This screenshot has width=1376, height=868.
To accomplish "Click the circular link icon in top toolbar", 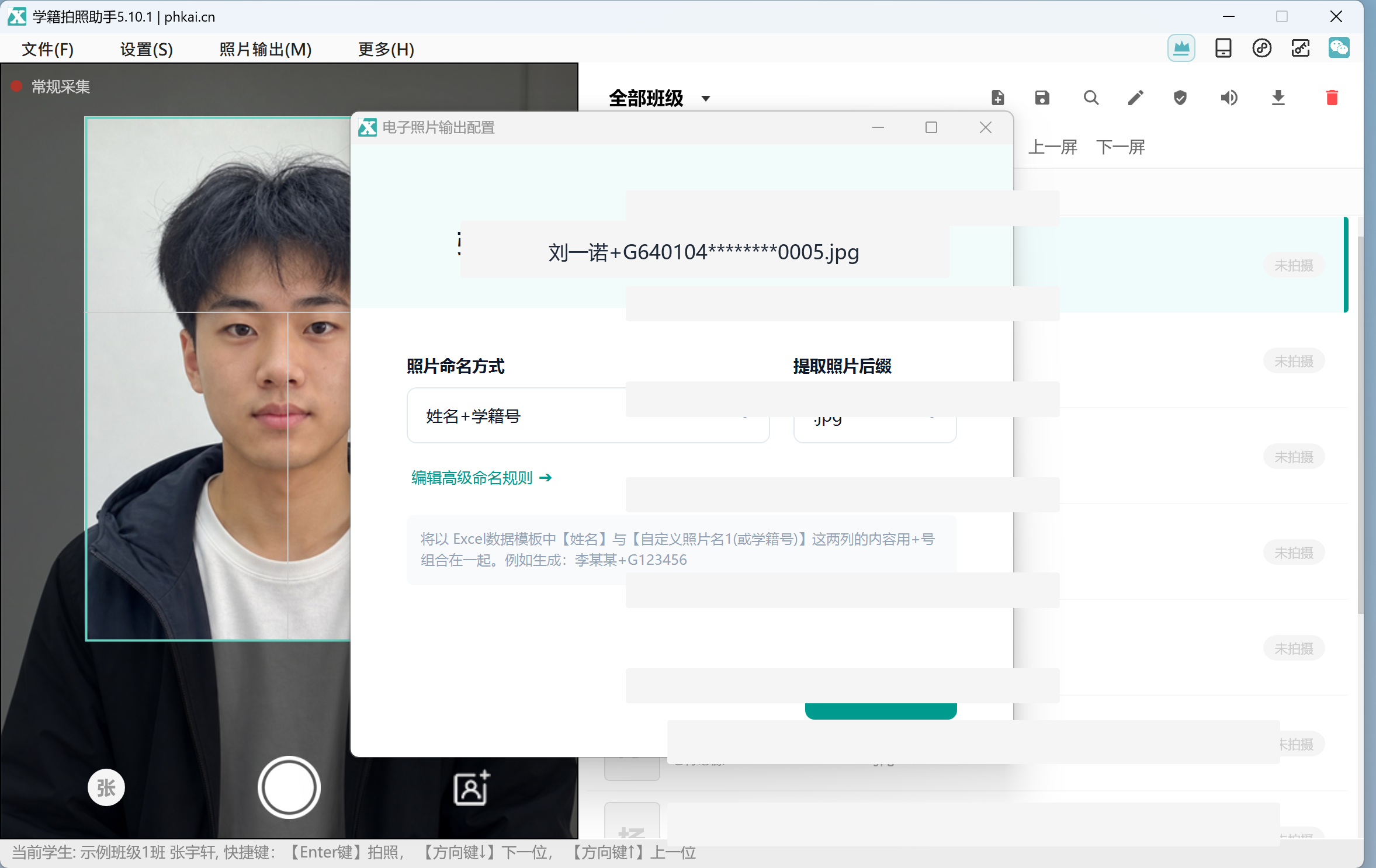I will point(1261,48).
